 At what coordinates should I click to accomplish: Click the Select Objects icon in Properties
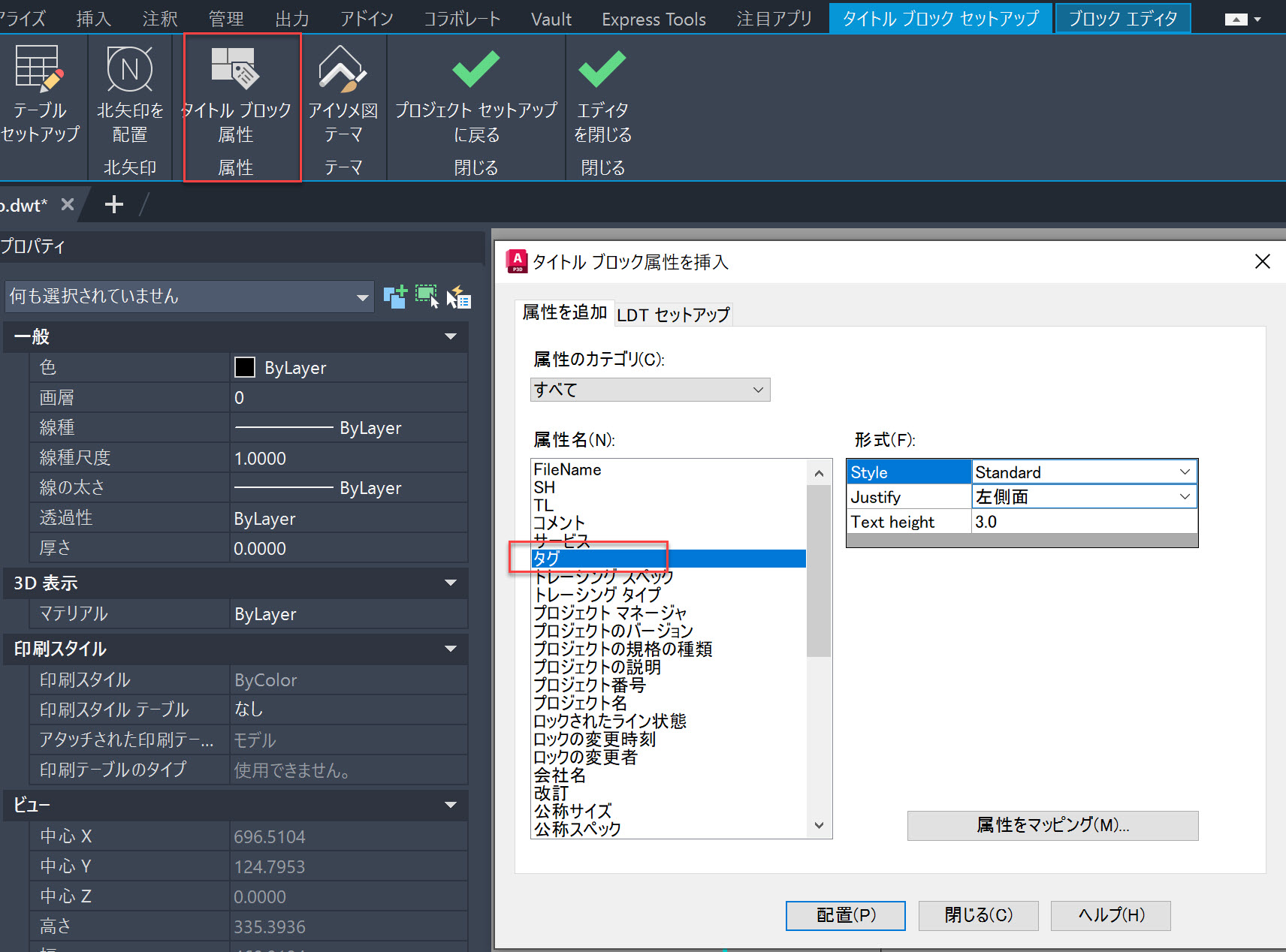point(427,297)
